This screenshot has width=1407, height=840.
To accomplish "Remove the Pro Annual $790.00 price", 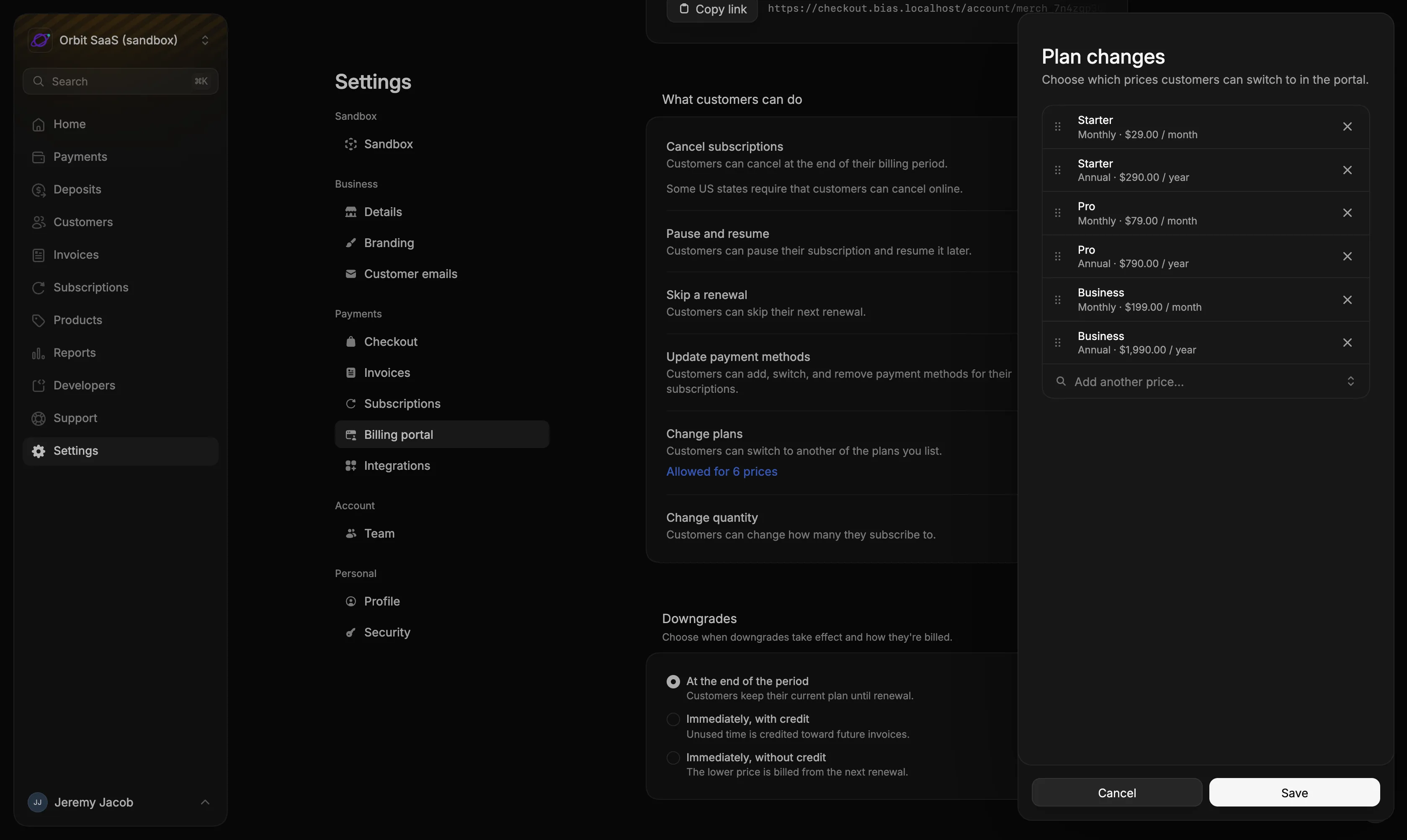I will tap(1347, 256).
